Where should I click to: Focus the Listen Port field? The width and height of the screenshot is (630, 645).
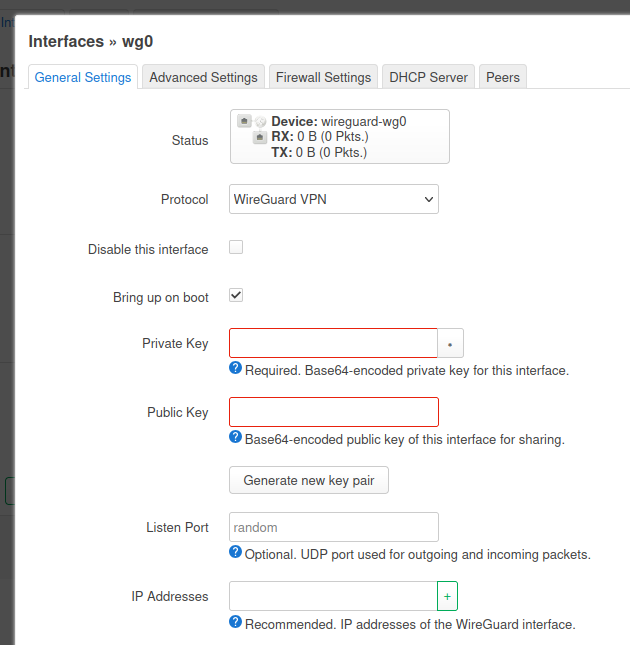pyautogui.click(x=334, y=527)
